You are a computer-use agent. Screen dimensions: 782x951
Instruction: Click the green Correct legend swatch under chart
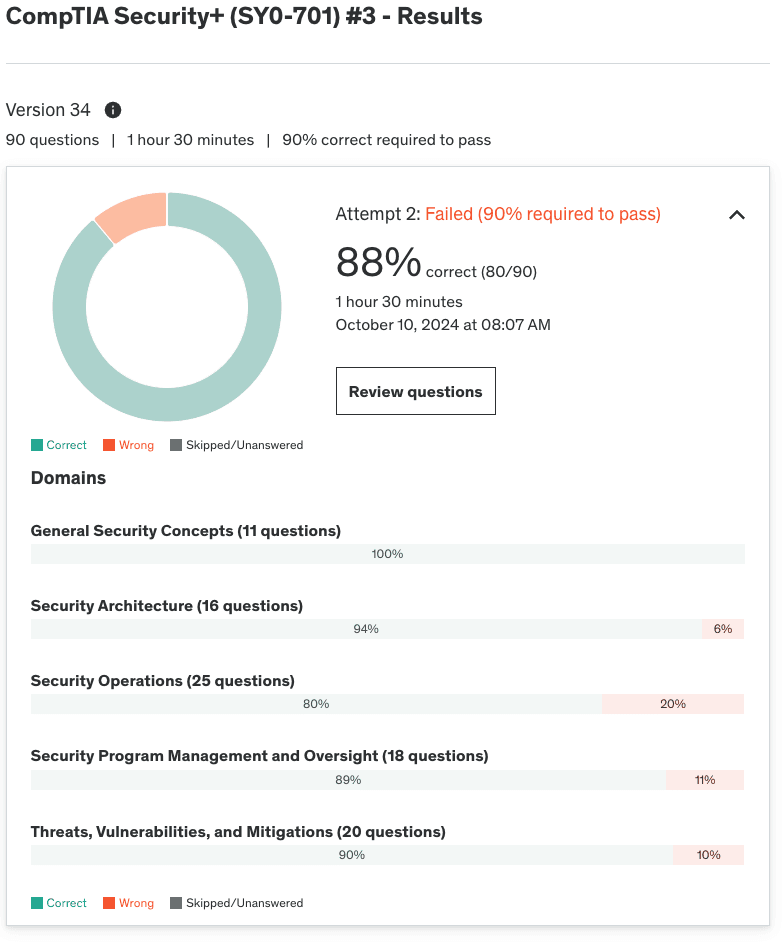tap(37, 445)
